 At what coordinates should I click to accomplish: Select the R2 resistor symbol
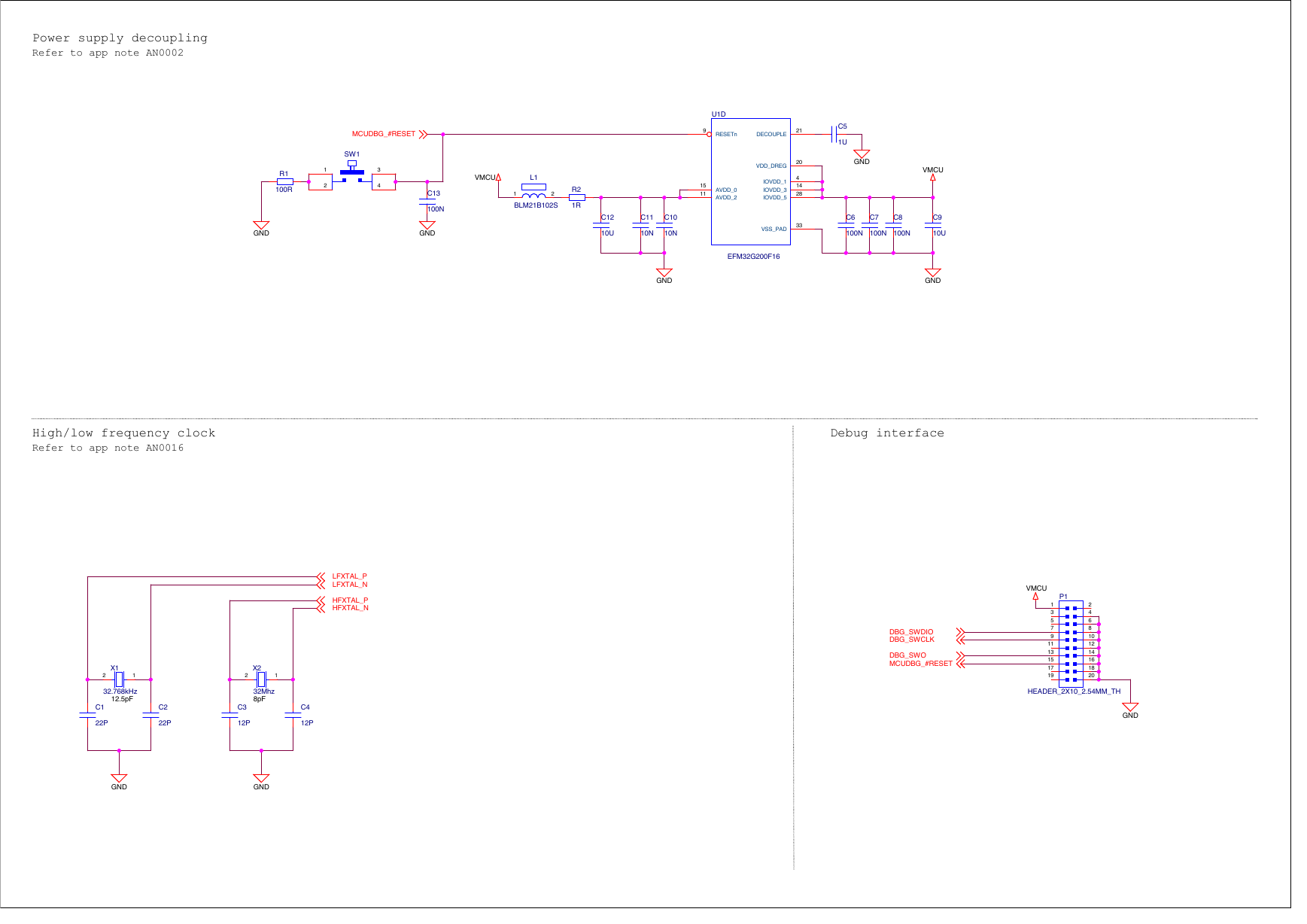click(x=576, y=197)
